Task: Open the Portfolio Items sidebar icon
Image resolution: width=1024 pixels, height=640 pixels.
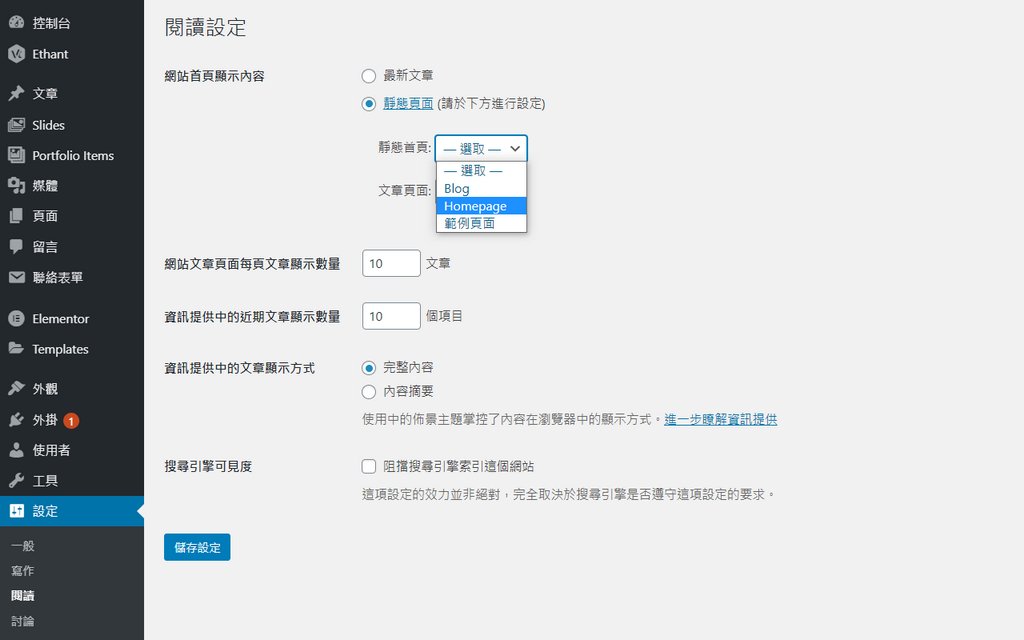Action: click(x=60, y=155)
